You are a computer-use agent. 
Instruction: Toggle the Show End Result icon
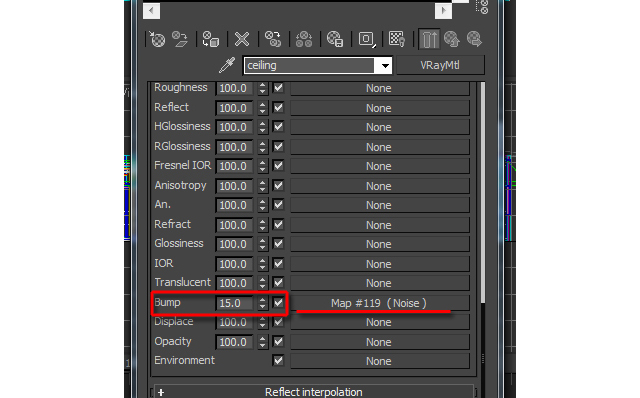[429, 40]
